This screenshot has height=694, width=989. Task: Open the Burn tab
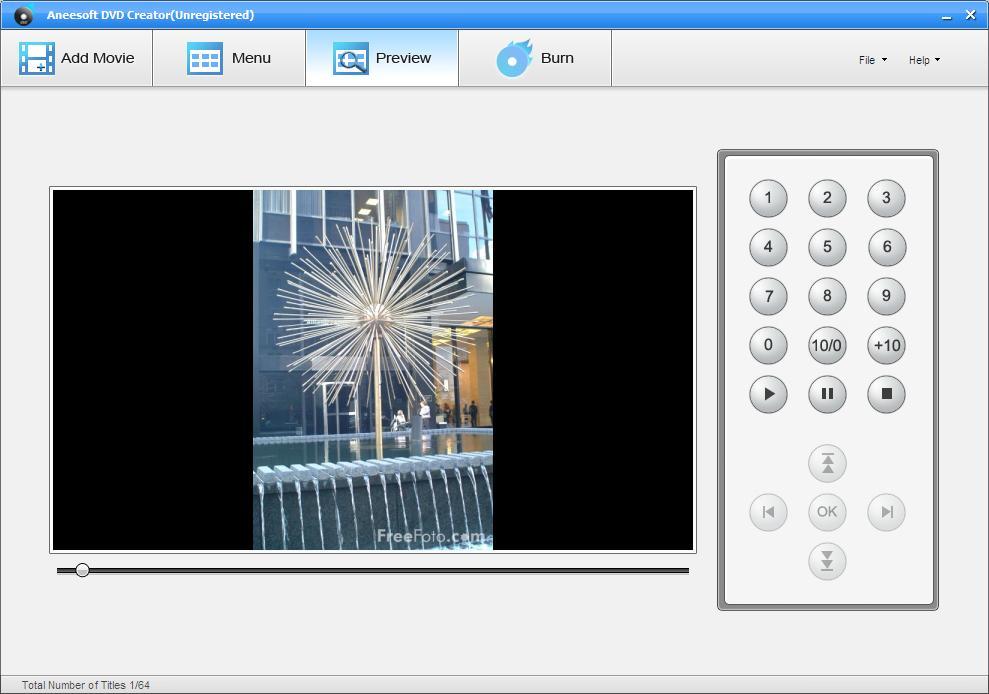click(x=535, y=58)
